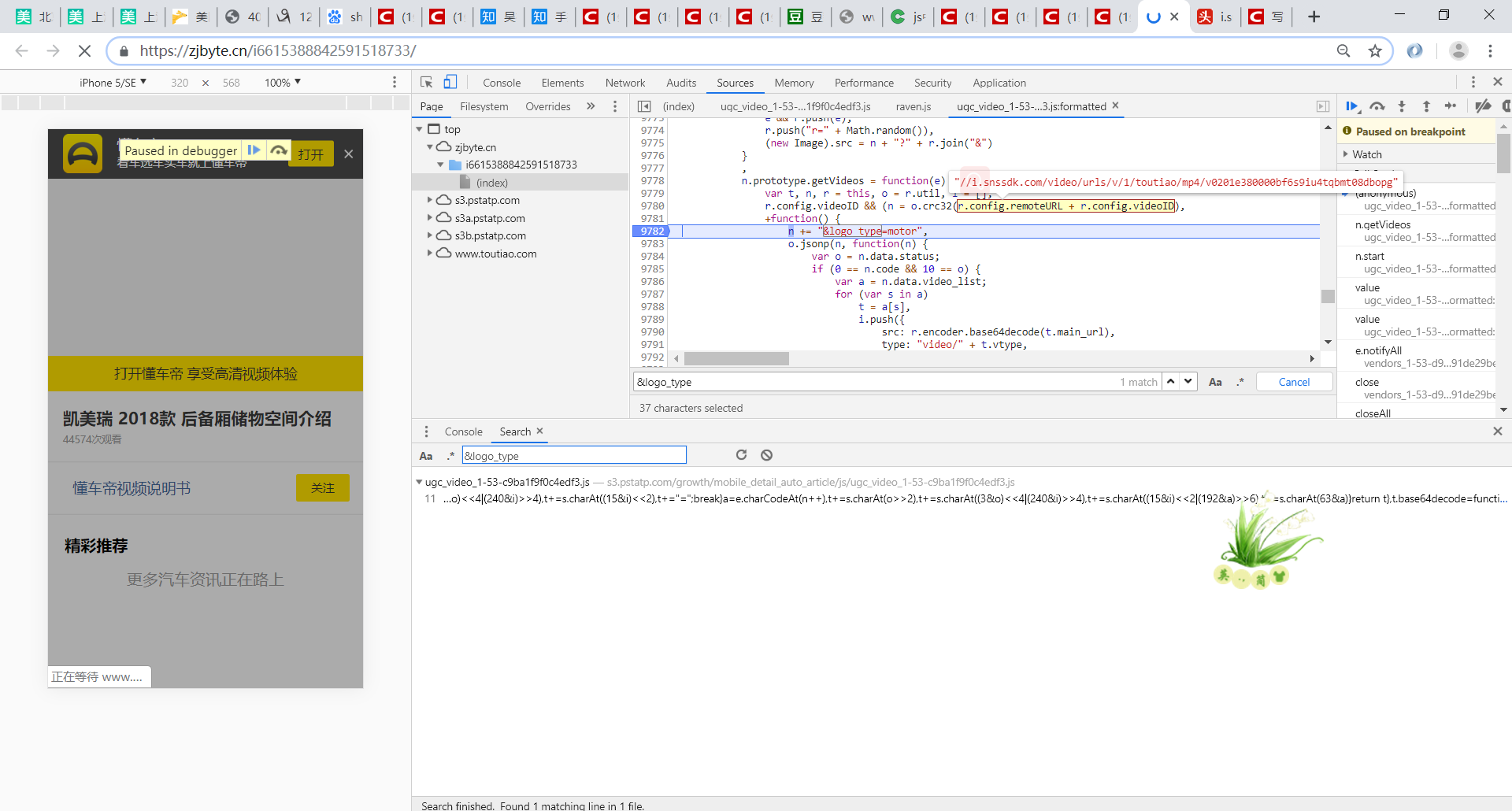This screenshot has height=811, width=1512.
Task: Select the (index) file in tree
Action: click(492, 183)
